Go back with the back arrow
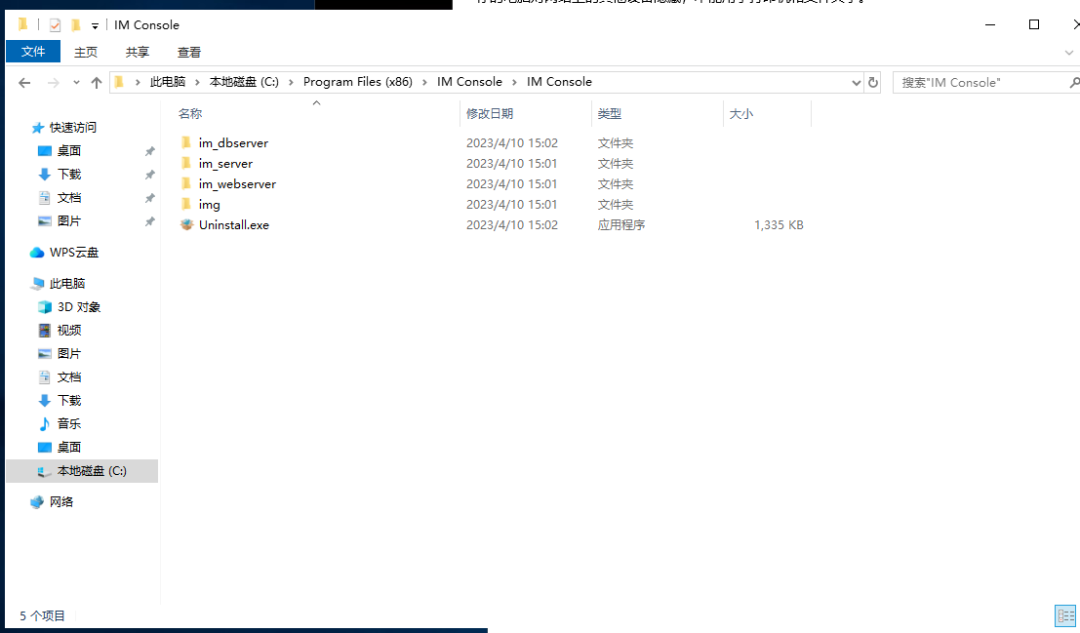The image size is (1080, 633). [25, 83]
